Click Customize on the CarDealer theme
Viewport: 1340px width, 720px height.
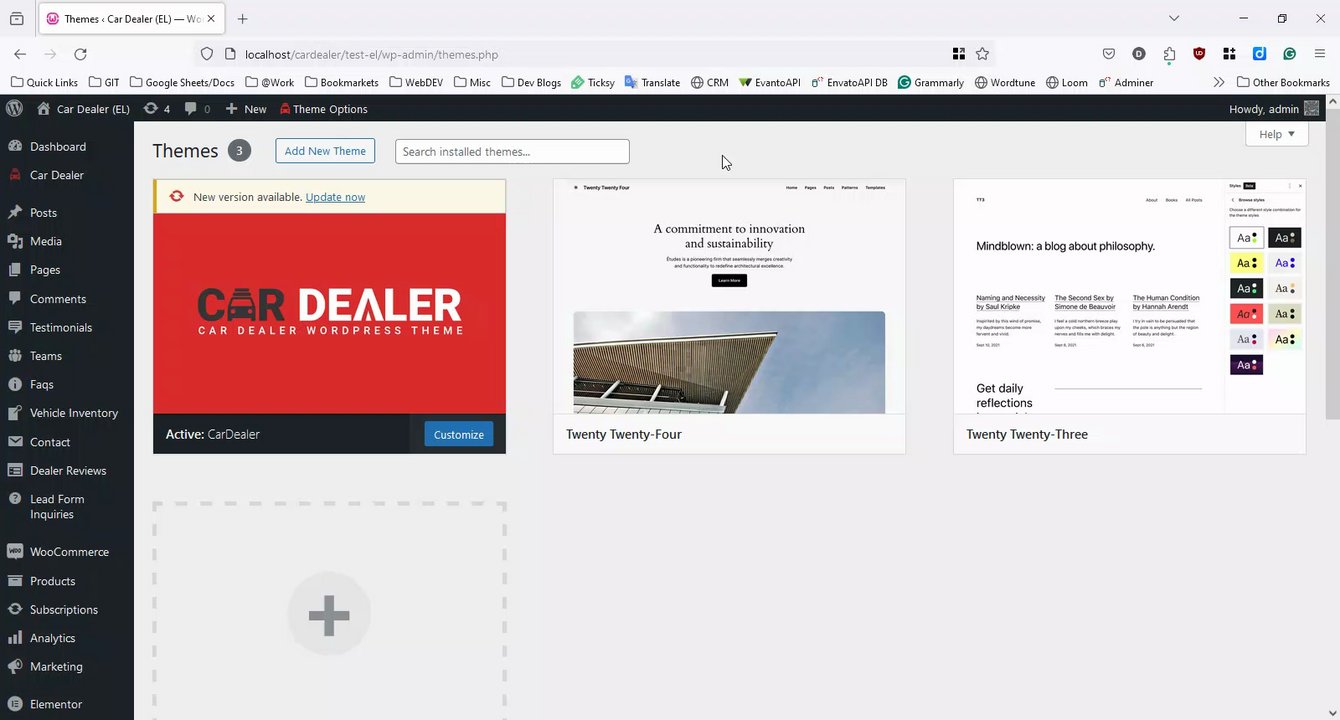point(459,434)
